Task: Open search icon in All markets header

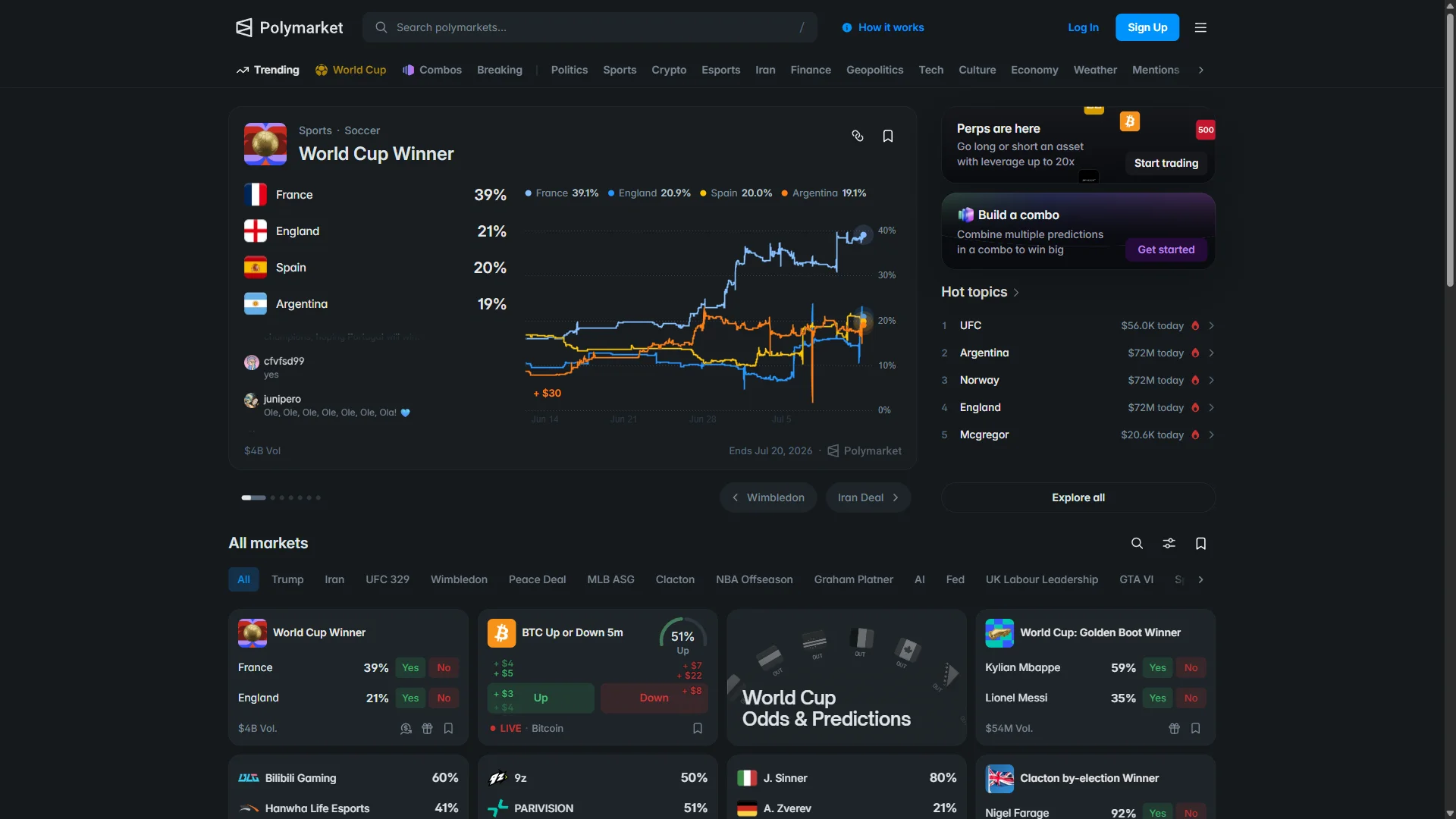Action: (x=1137, y=543)
